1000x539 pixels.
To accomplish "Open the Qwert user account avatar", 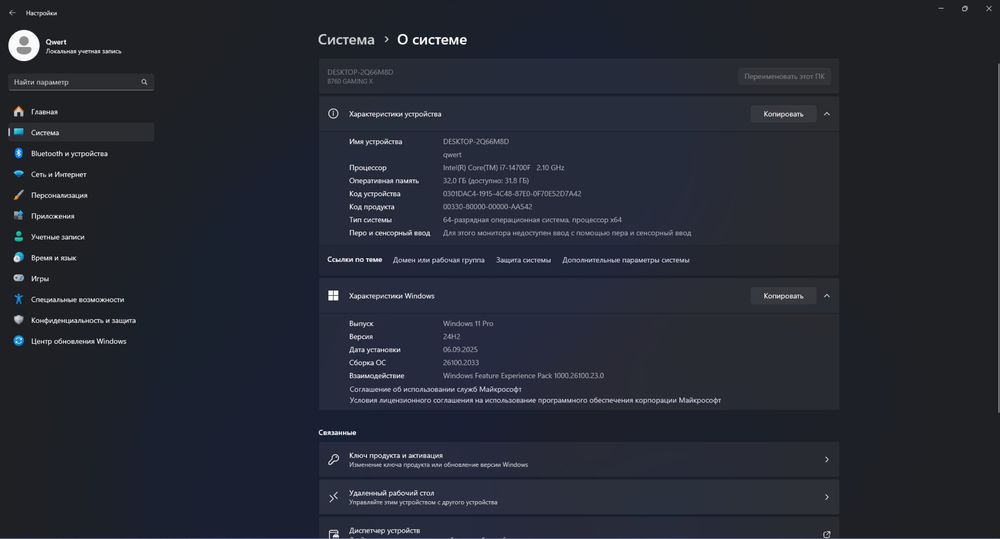I will tap(24, 46).
